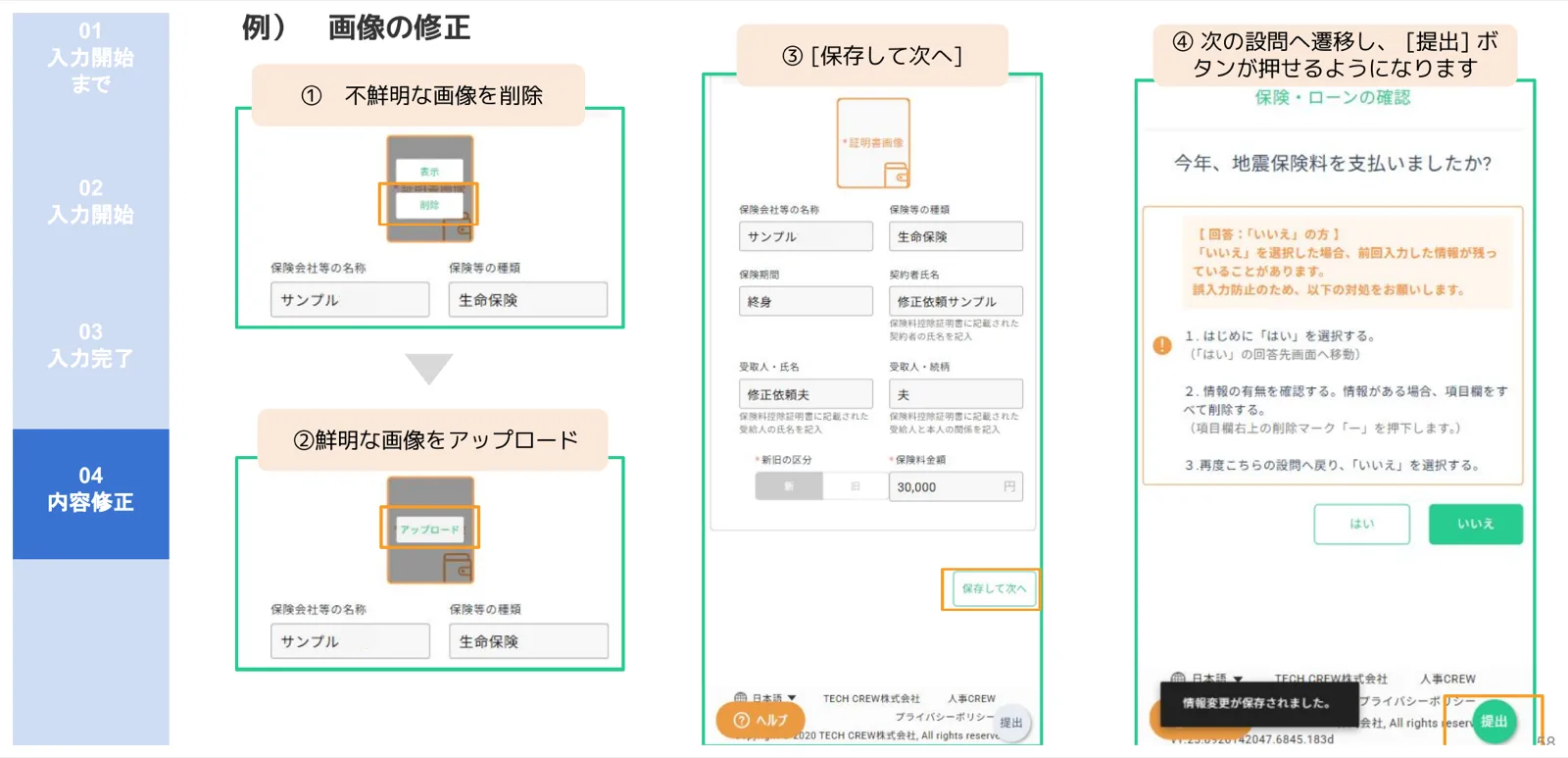Image resolution: width=1568 pixels, height=758 pixels.
Task: Click wallet icon on the 証明書画像 thumbnail
Action: pos(897,176)
